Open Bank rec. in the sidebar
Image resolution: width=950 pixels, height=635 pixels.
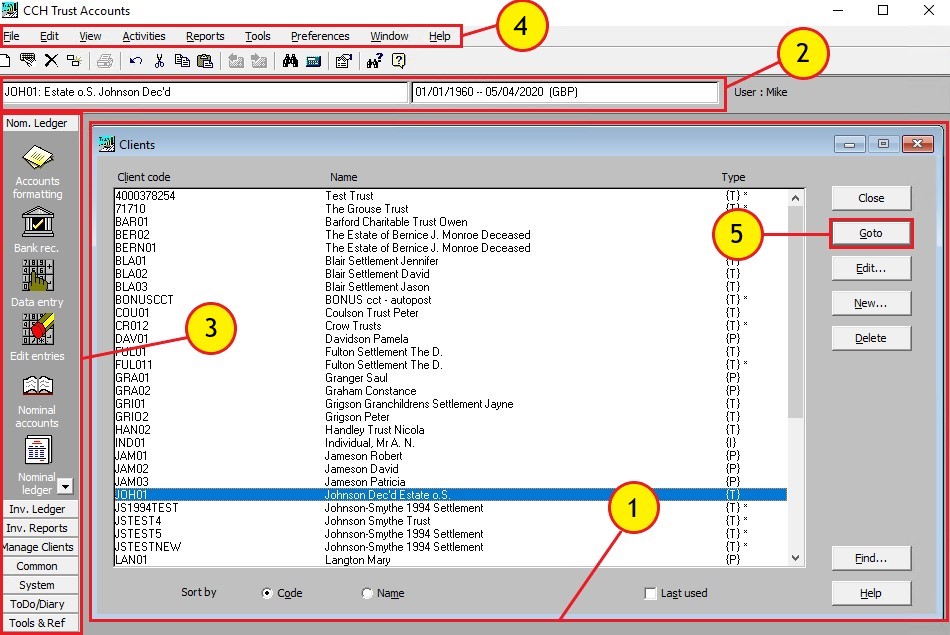[x=37, y=230]
